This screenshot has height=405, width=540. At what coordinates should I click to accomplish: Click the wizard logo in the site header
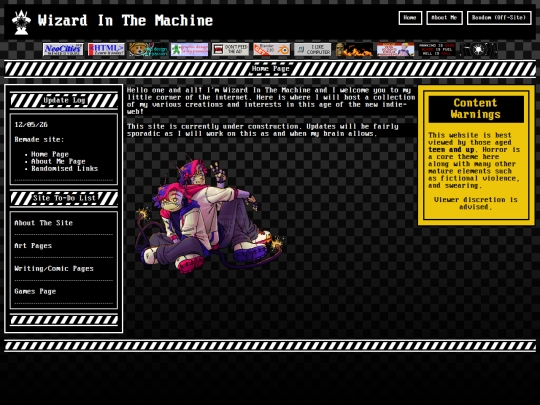[x=21, y=22]
